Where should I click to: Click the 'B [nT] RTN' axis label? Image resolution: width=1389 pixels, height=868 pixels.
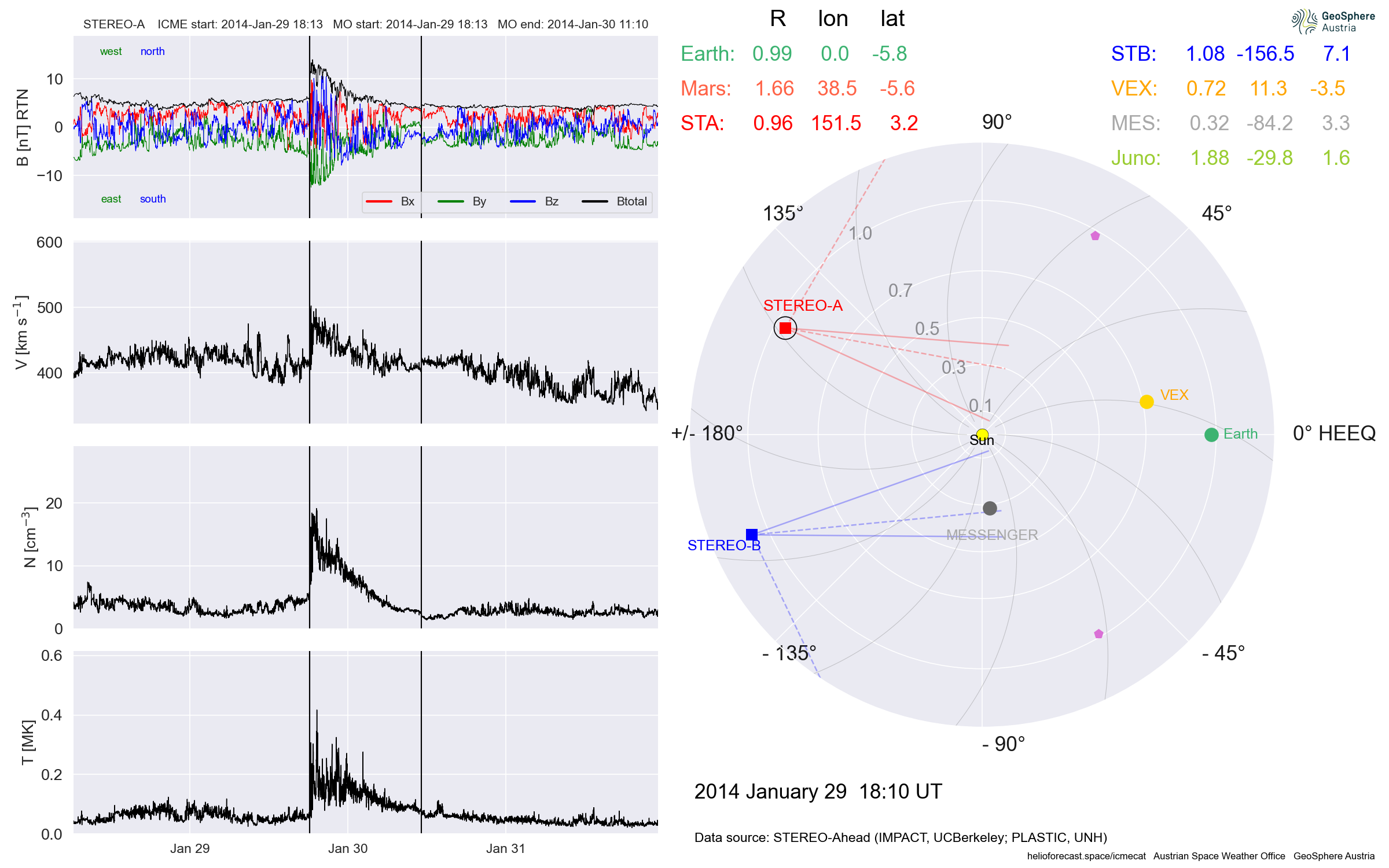tap(23, 127)
